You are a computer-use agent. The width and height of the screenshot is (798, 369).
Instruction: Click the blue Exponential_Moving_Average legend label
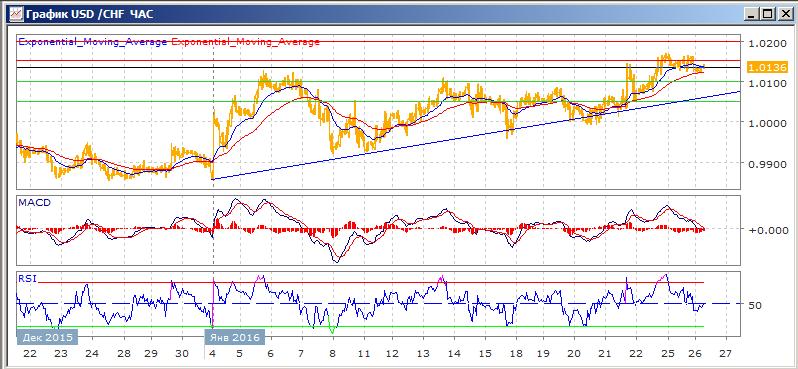[93, 42]
